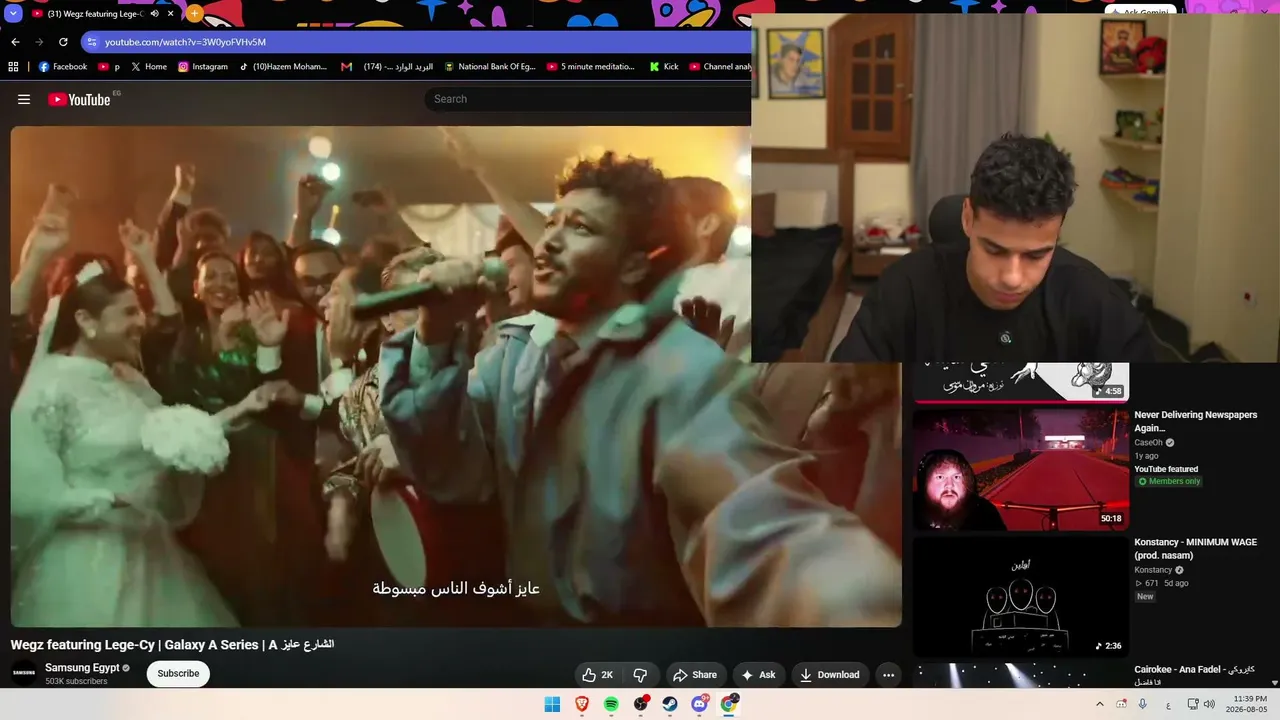The width and height of the screenshot is (1280, 720).
Task: Open OBS Studio from taskbar
Action: pos(641,704)
